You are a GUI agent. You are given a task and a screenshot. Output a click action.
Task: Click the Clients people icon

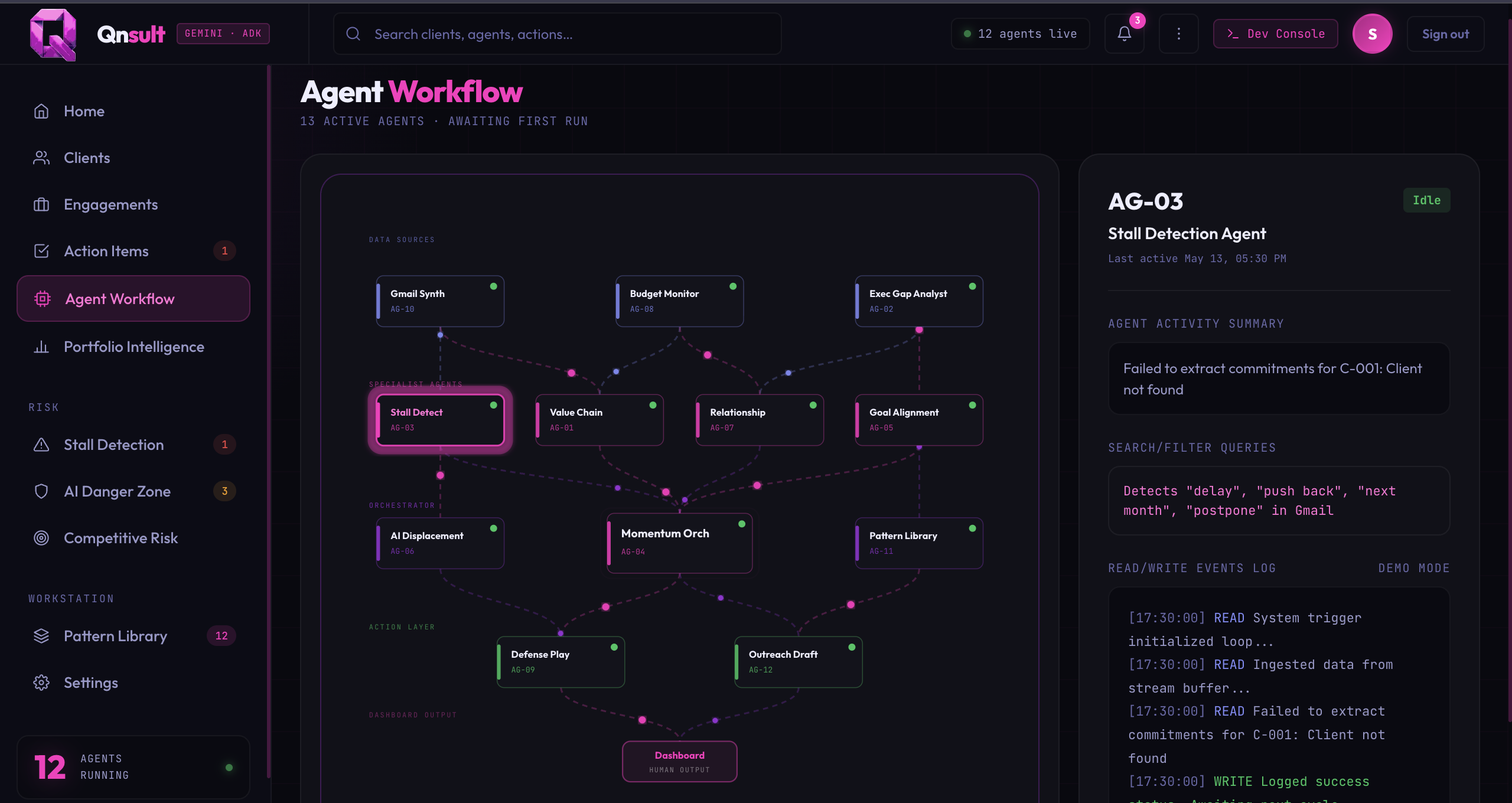[41, 158]
